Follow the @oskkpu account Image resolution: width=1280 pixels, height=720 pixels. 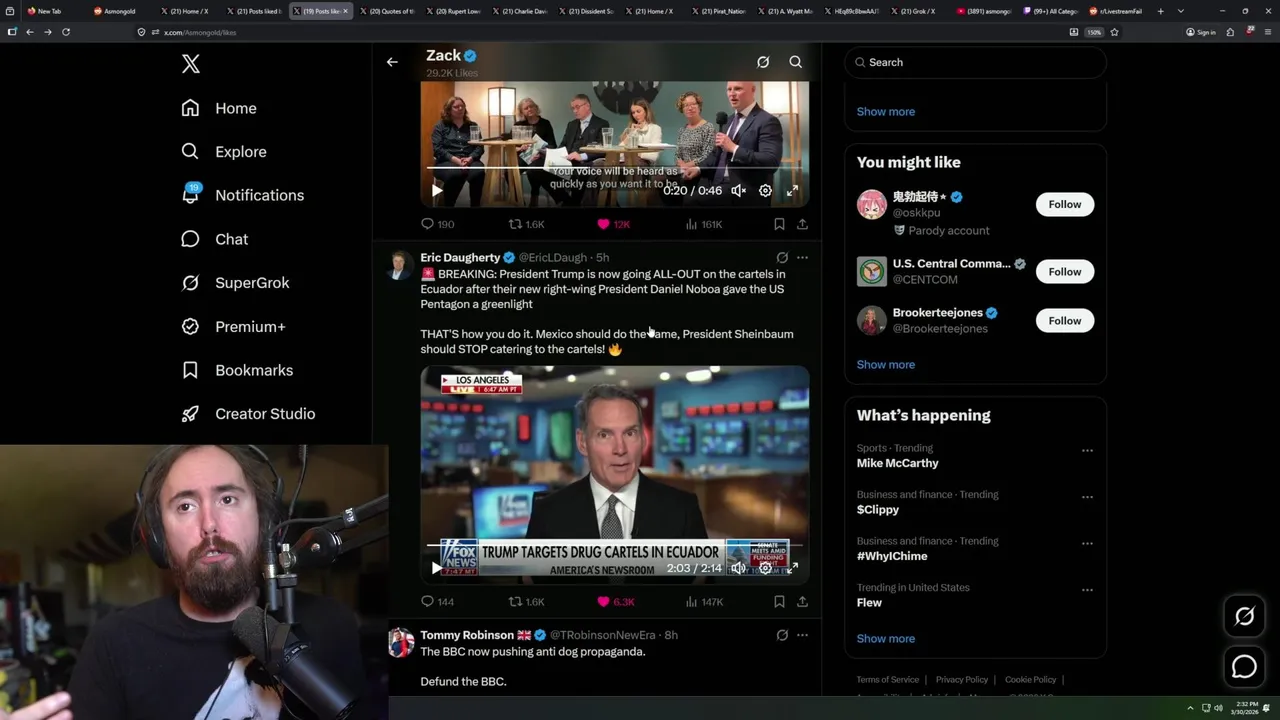click(x=1065, y=204)
